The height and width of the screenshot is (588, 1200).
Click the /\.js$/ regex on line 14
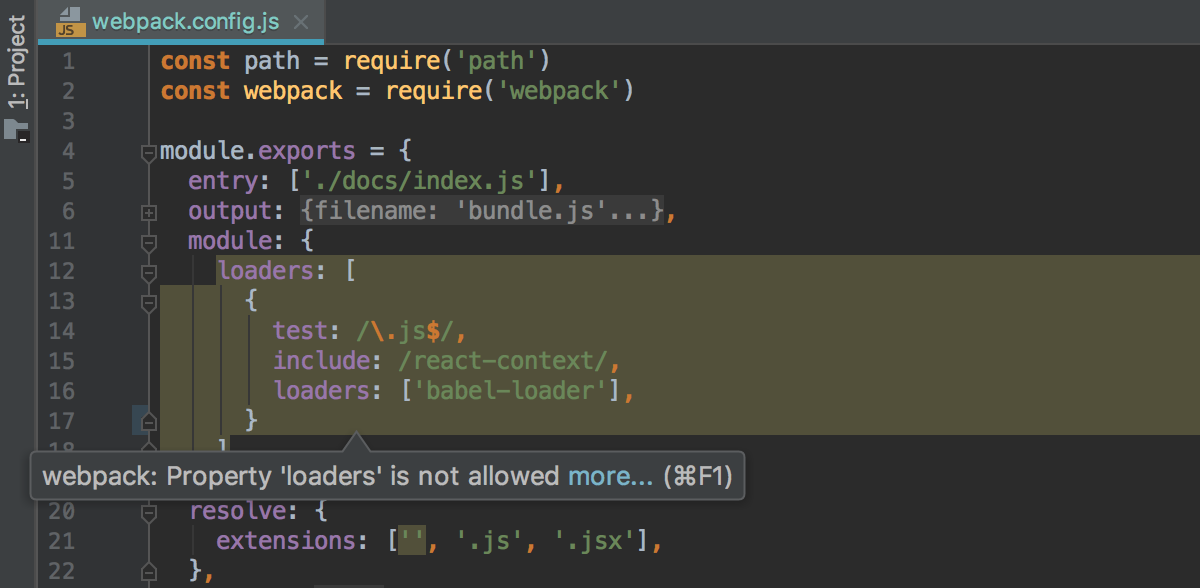[405, 331]
